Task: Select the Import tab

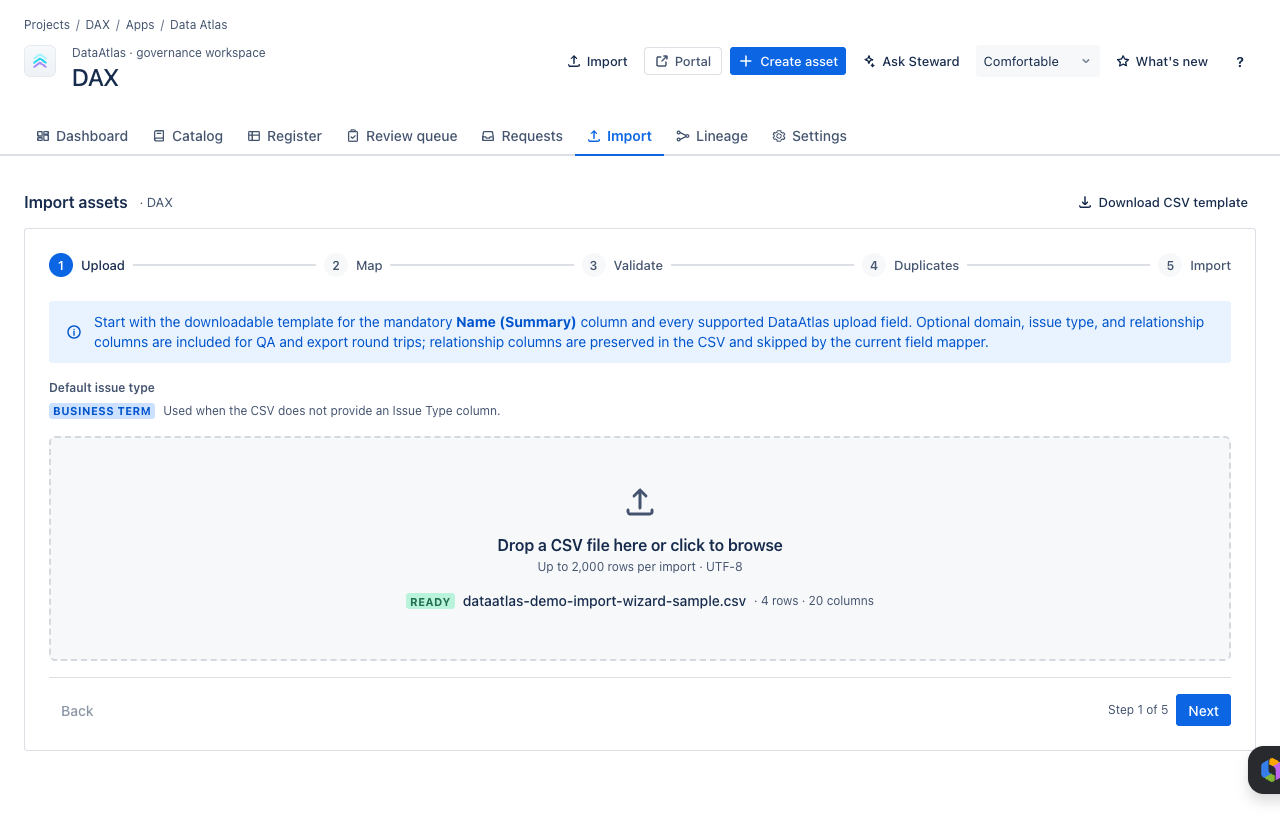Action: pos(619,136)
